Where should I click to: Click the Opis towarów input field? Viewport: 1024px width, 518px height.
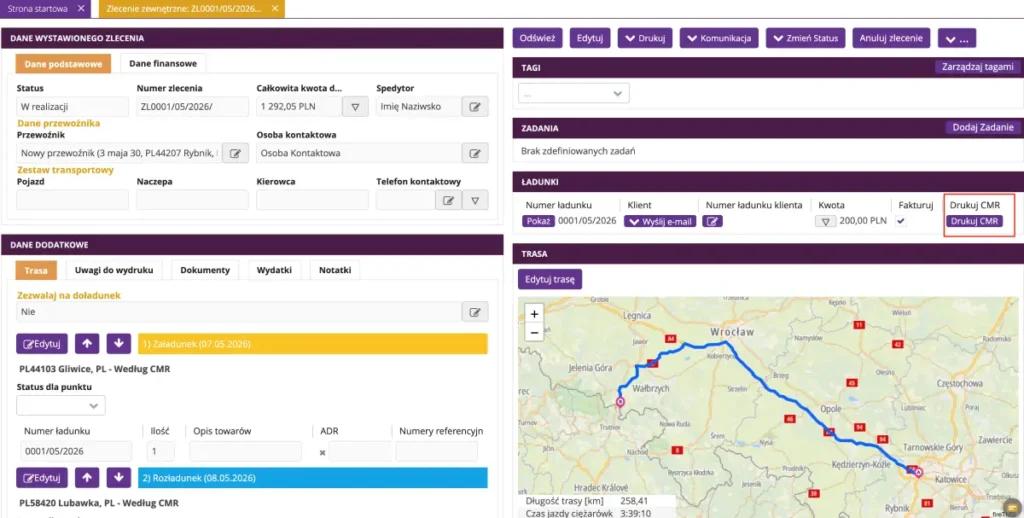point(246,451)
